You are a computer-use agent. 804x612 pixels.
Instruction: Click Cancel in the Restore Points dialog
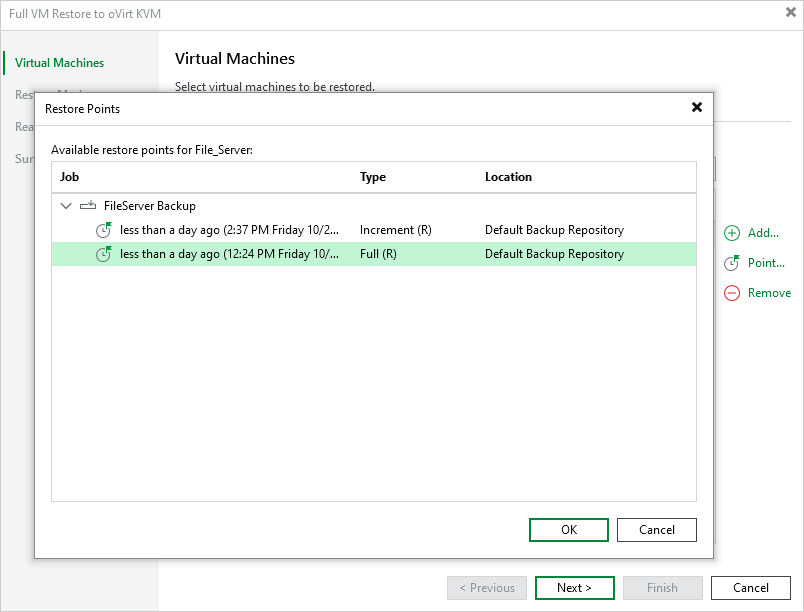[x=656, y=529]
